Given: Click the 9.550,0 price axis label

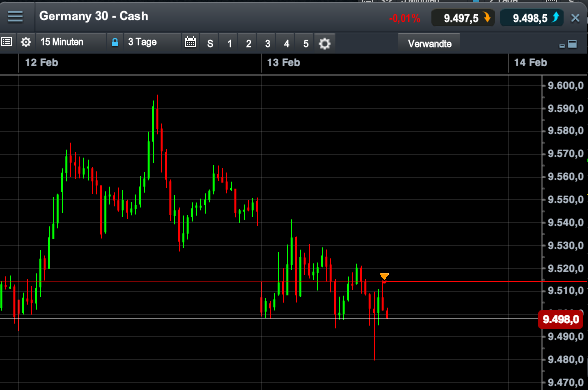Looking at the screenshot, I should click(566, 200).
